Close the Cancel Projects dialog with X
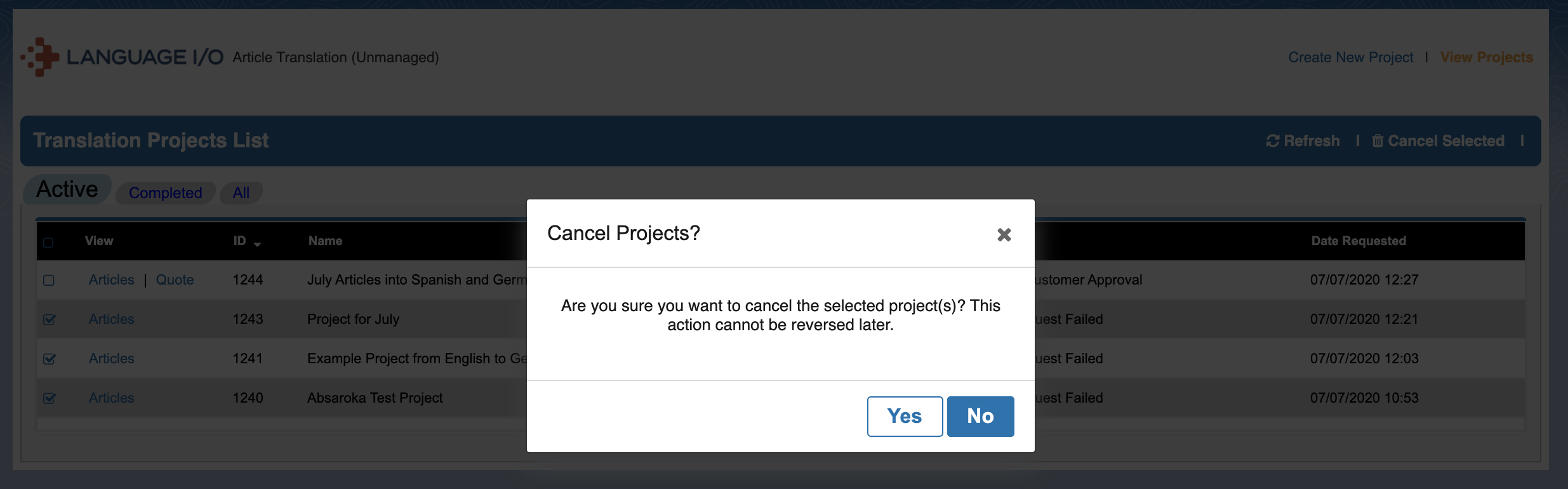The image size is (1568, 489). 1004,235
